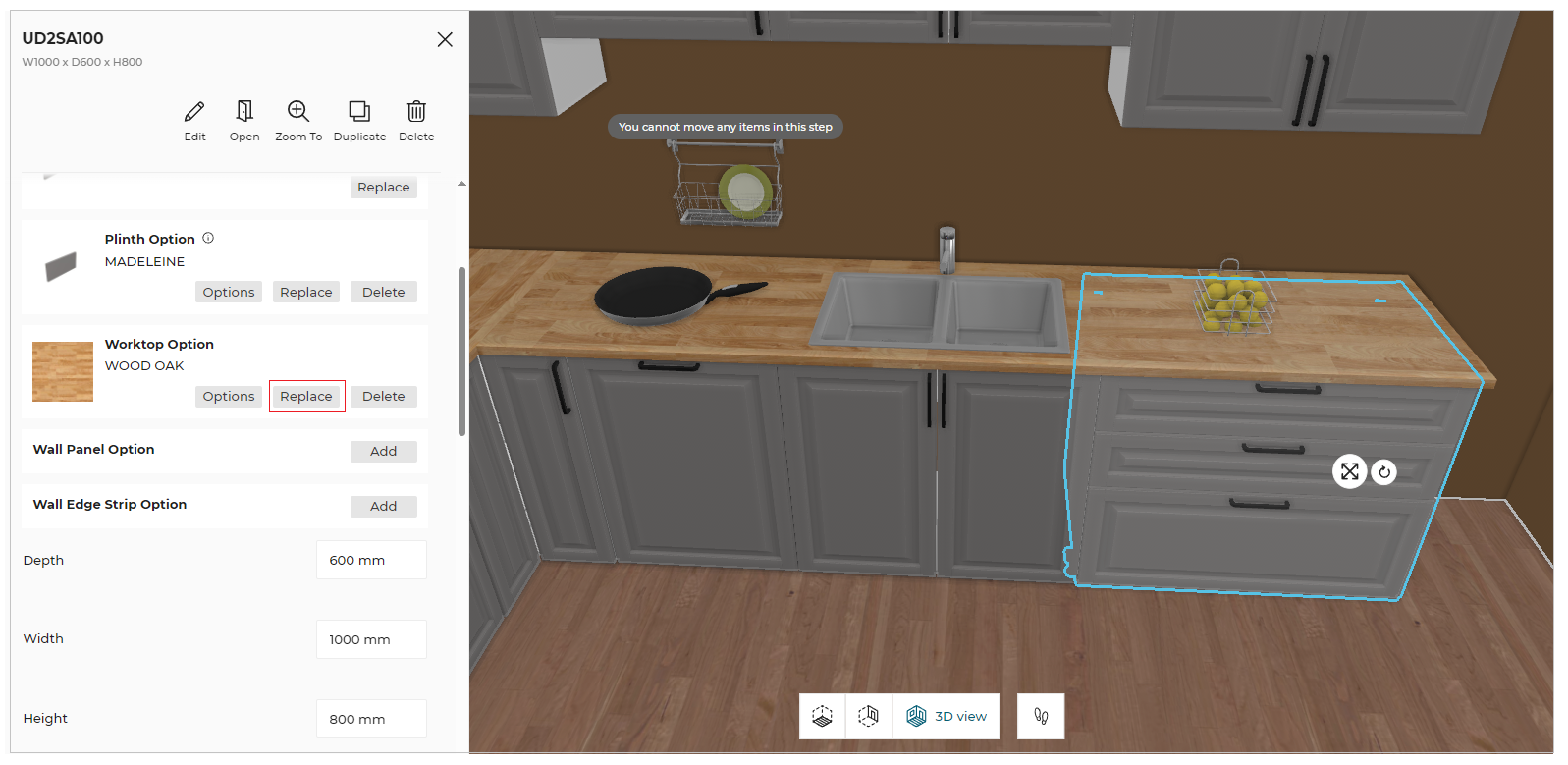Switch to 3D view button
Viewport: 1568px width, 765px height.
[x=946, y=716]
